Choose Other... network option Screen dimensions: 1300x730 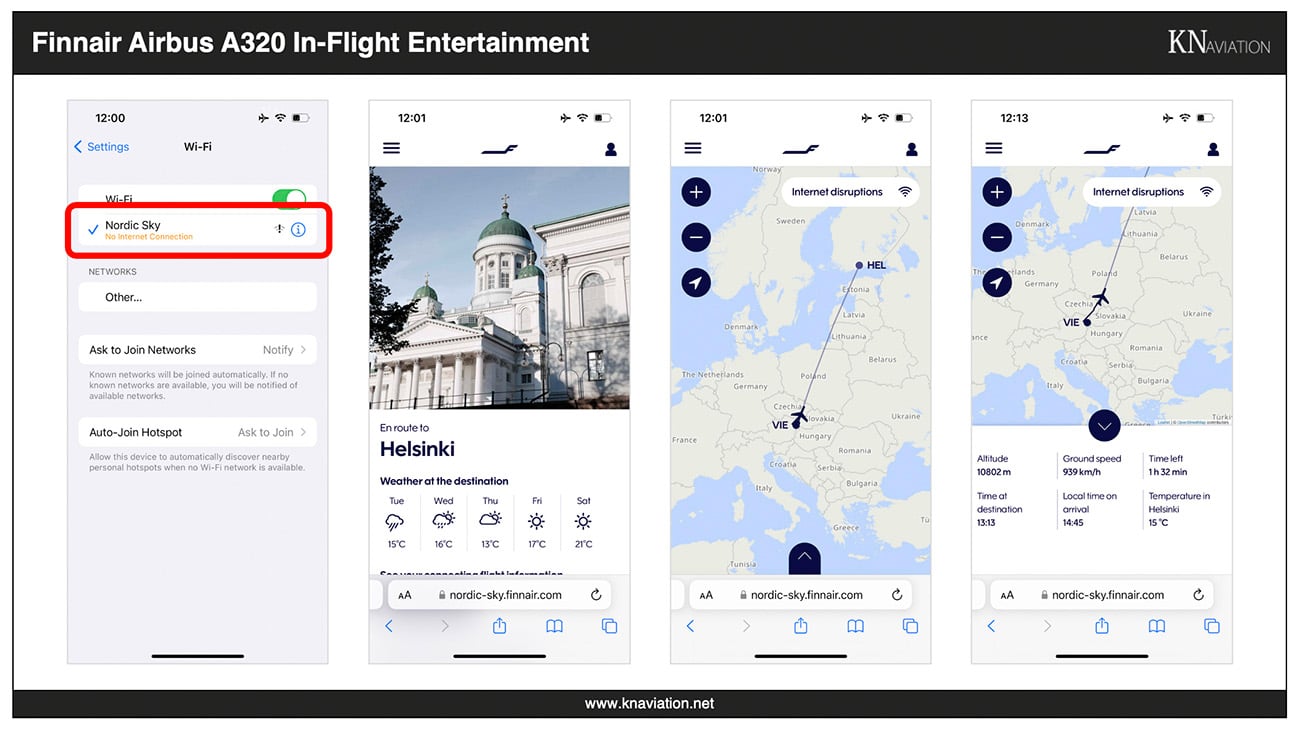coord(198,297)
